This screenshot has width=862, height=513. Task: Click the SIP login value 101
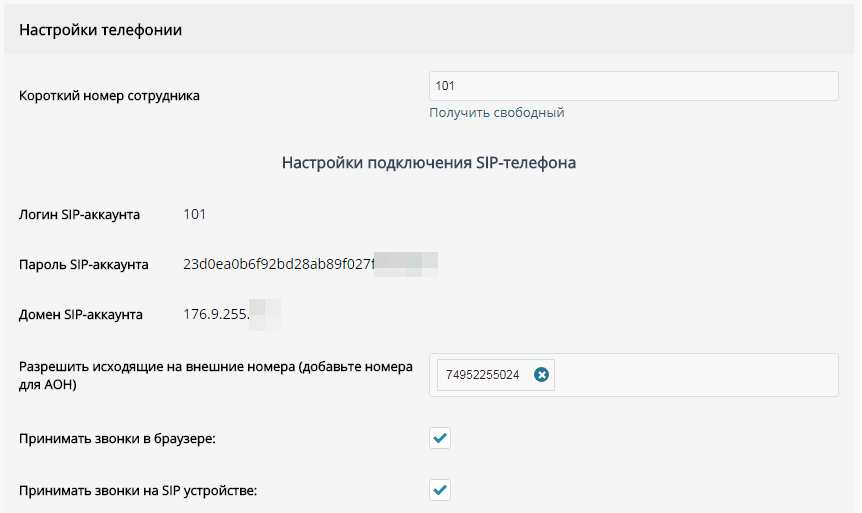(195, 214)
